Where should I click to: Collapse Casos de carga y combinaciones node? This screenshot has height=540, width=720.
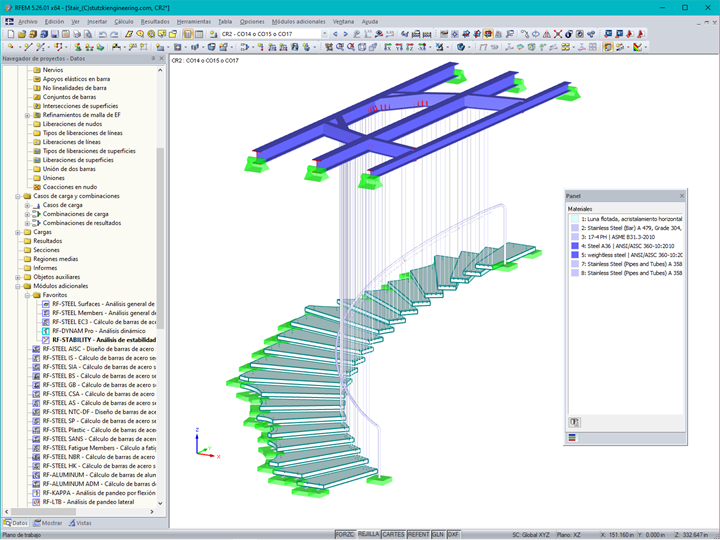(17, 196)
